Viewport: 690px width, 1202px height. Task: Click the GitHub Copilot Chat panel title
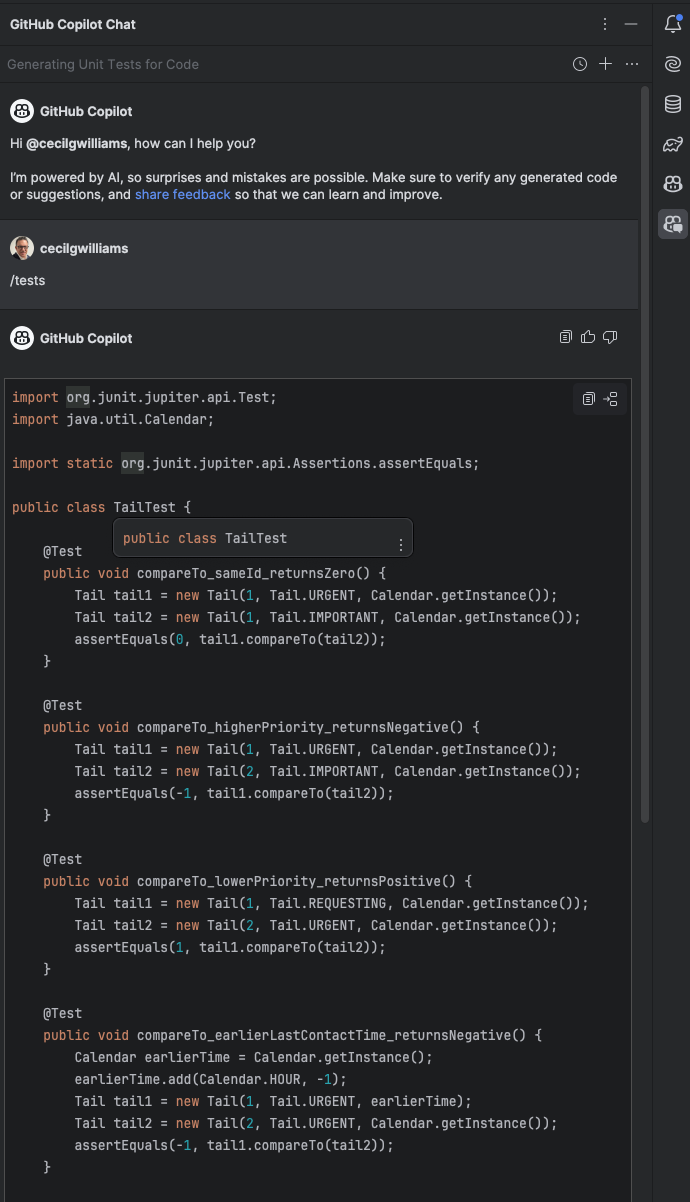point(73,24)
